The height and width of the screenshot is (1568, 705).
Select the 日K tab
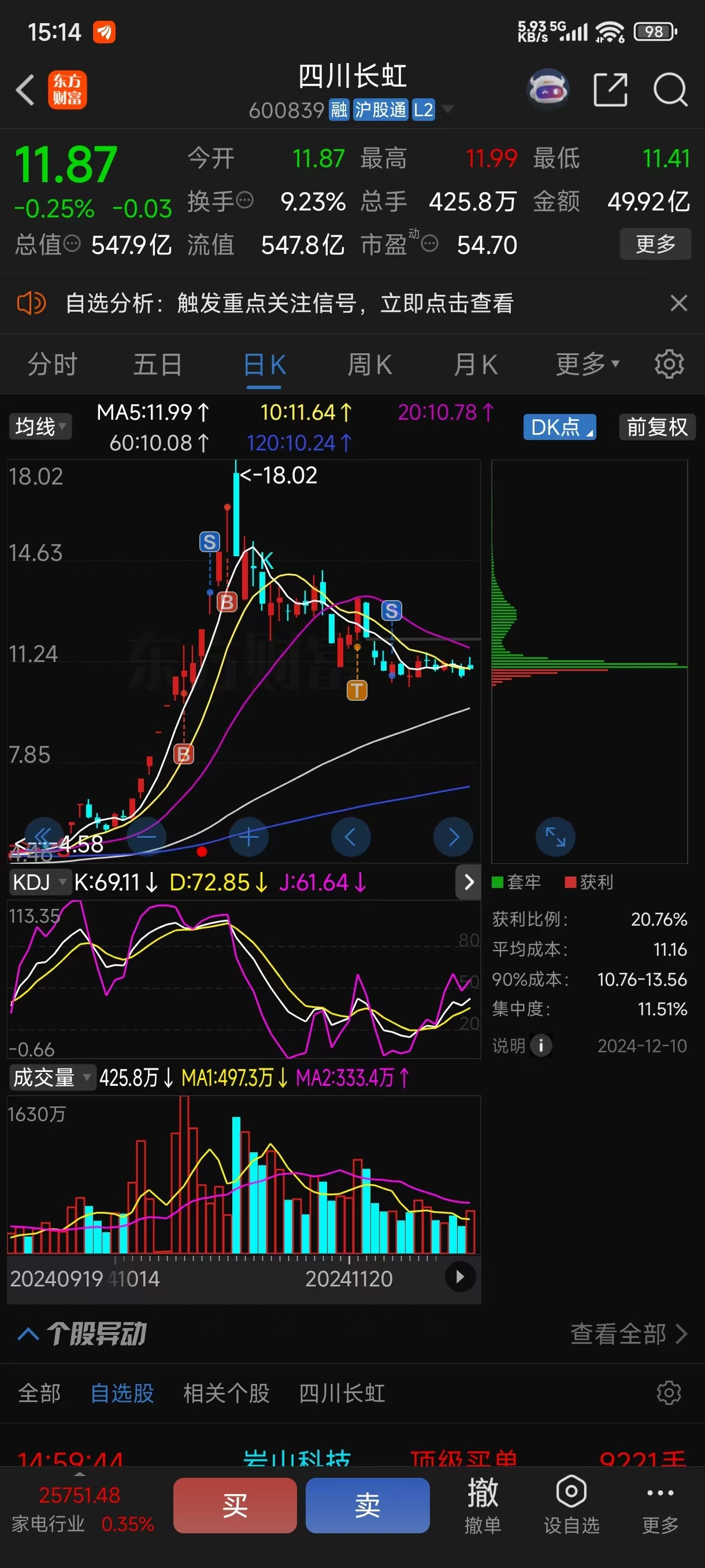[265, 364]
